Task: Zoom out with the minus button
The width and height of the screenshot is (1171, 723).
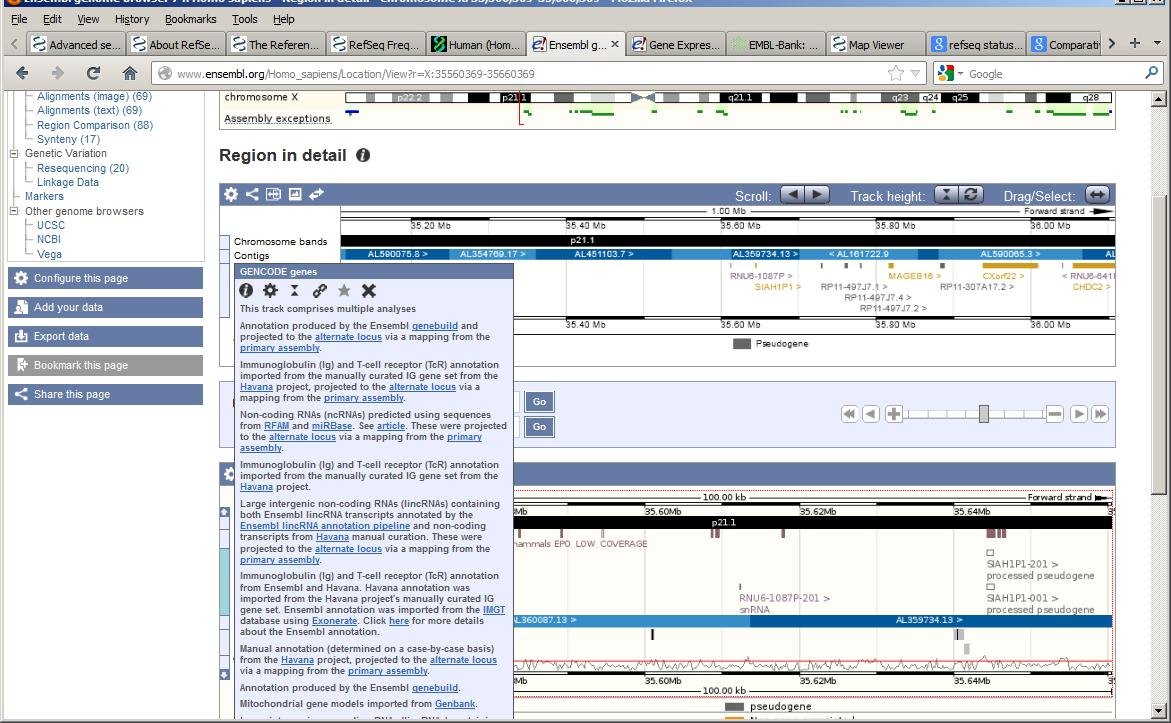Action: tap(1054, 414)
